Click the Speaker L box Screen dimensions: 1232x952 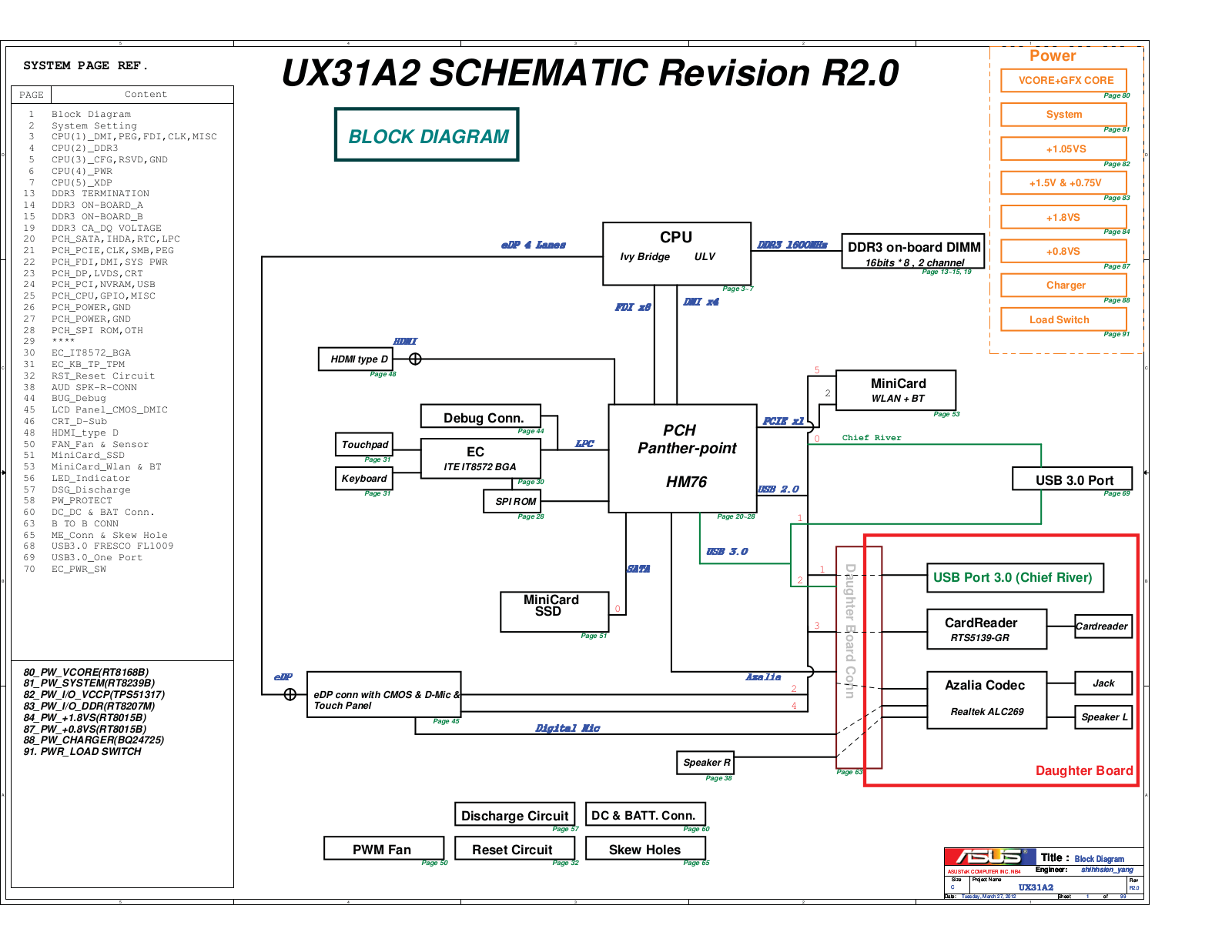(1103, 717)
